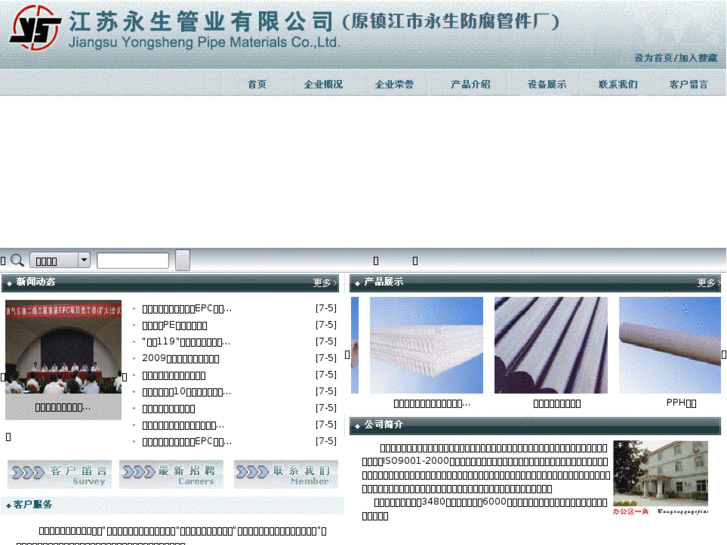Screen dimensions: 727x545
Task: Click the office building photo 办公区一角
Action: [x=661, y=474]
